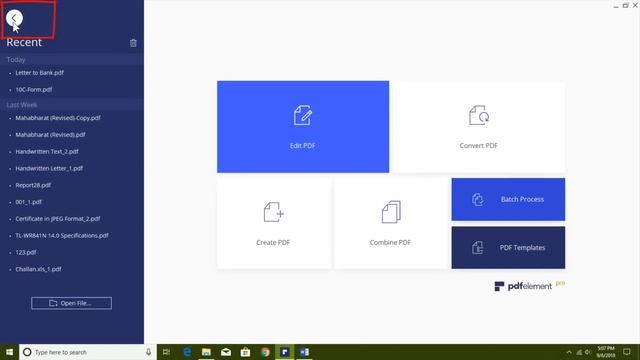Click the Type here to search box
This screenshot has width=640, height=360.
(87, 352)
